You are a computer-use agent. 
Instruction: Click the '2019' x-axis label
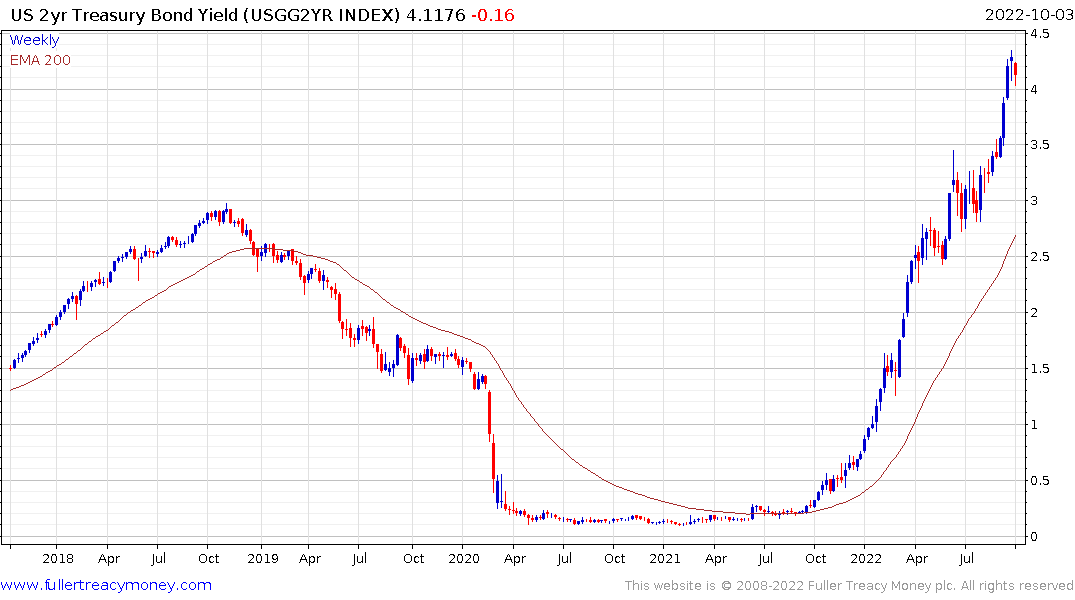(x=263, y=558)
